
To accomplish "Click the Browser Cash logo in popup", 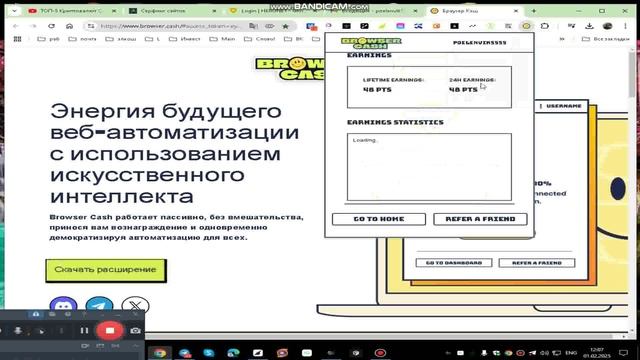I will pos(371,42).
